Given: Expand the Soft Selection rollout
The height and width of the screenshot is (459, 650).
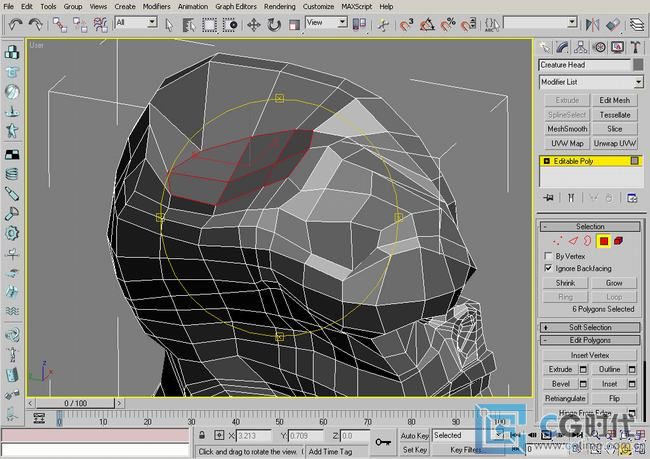Looking at the screenshot, I should click(x=590, y=327).
